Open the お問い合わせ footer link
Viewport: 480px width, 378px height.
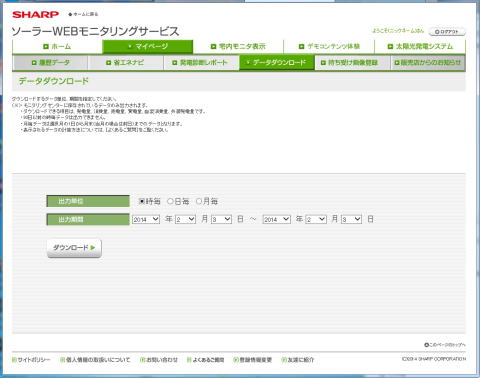(x=159, y=360)
